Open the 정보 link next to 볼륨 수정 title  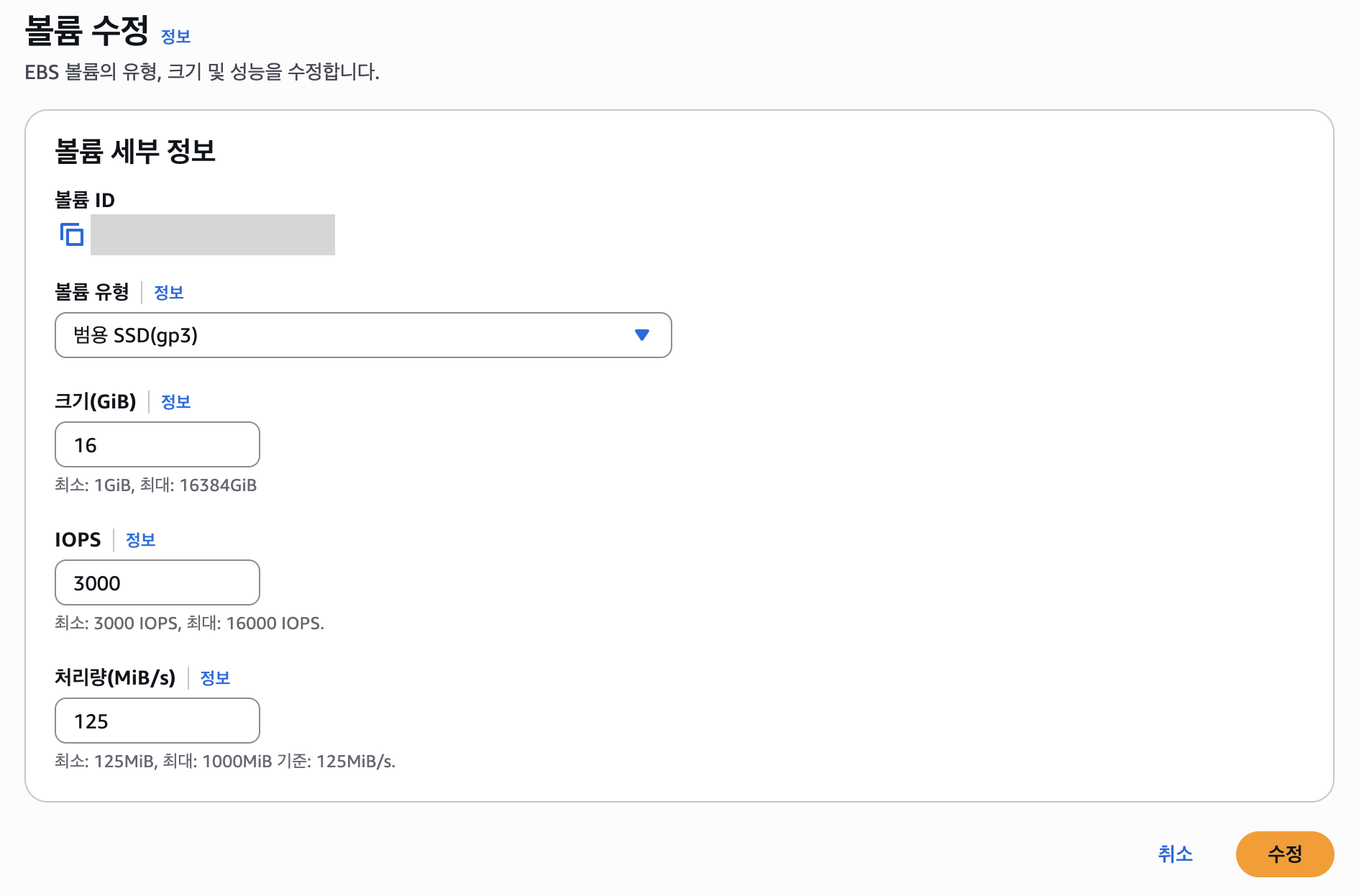[x=175, y=37]
